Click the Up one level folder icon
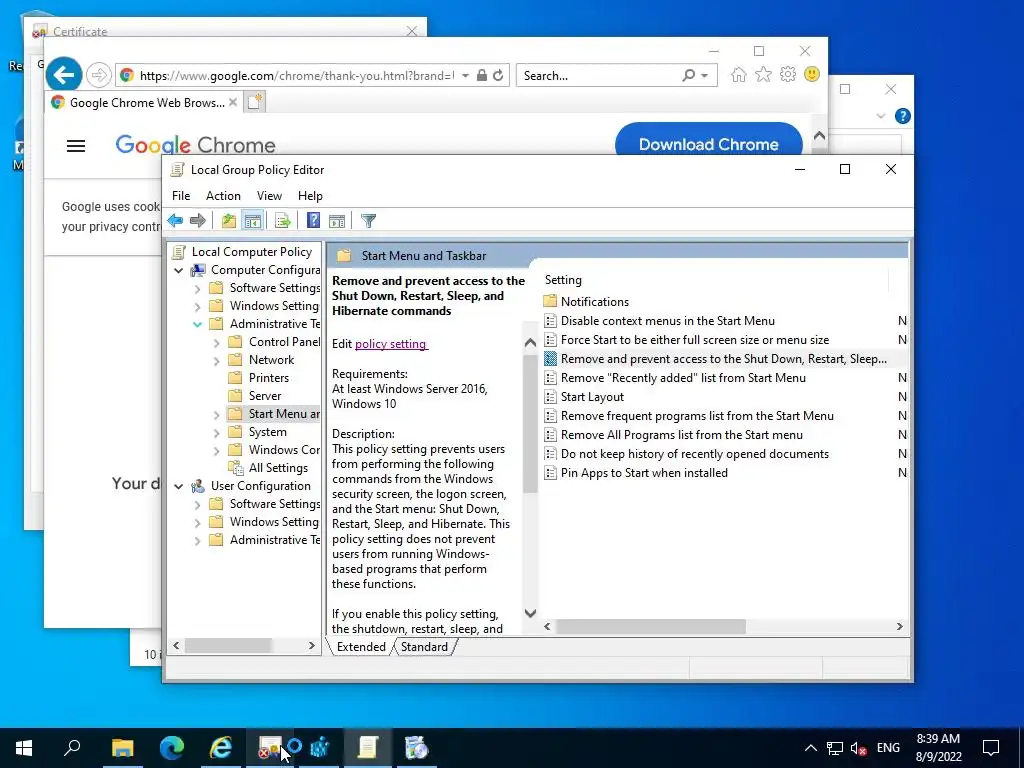1024x768 pixels. [x=229, y=221]
